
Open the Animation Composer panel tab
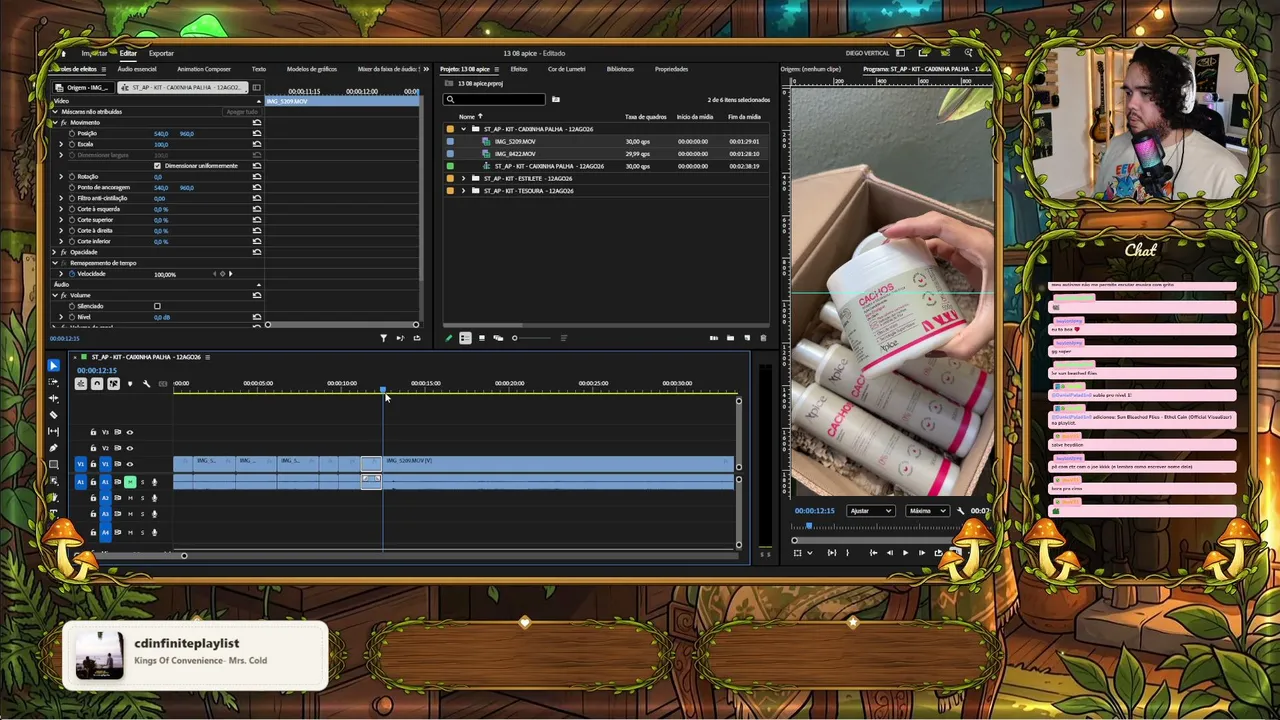tap(204, 69)
